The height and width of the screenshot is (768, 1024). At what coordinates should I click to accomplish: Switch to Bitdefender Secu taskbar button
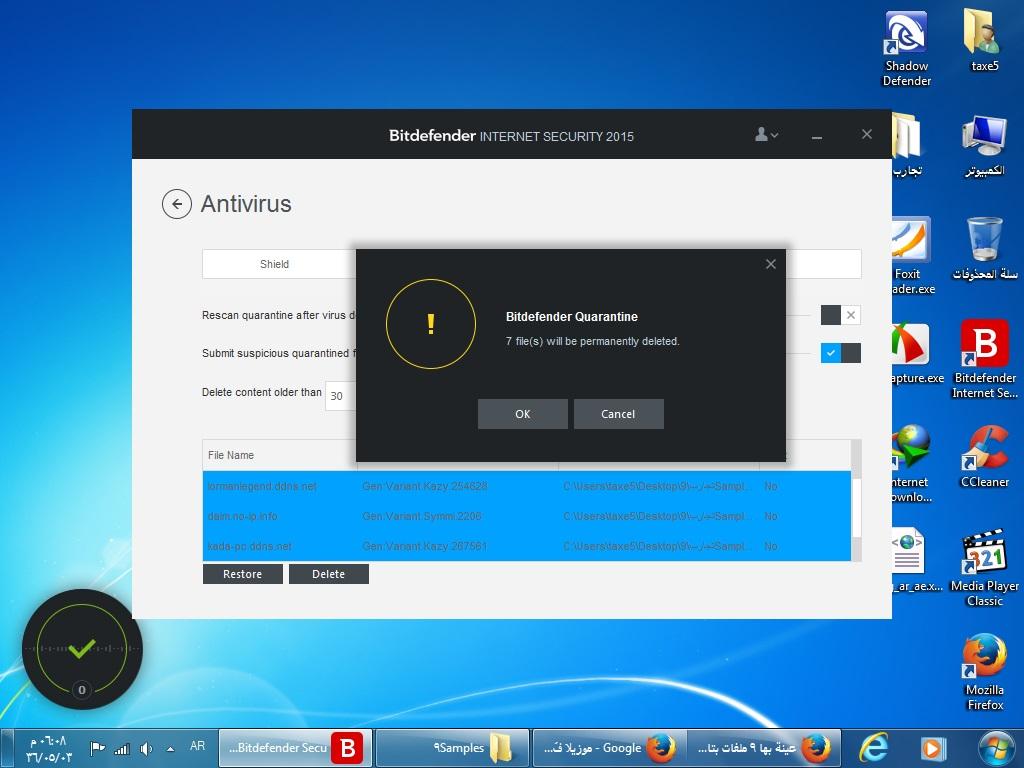tap(295, 748)
